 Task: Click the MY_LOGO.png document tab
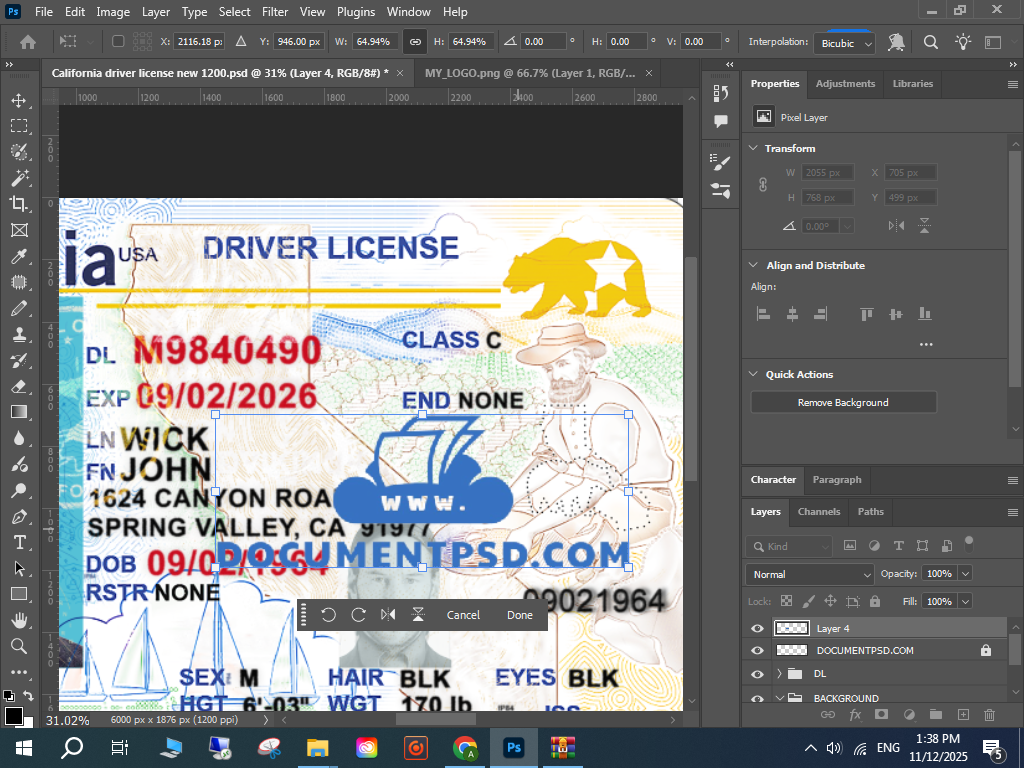tap(530, 74)
